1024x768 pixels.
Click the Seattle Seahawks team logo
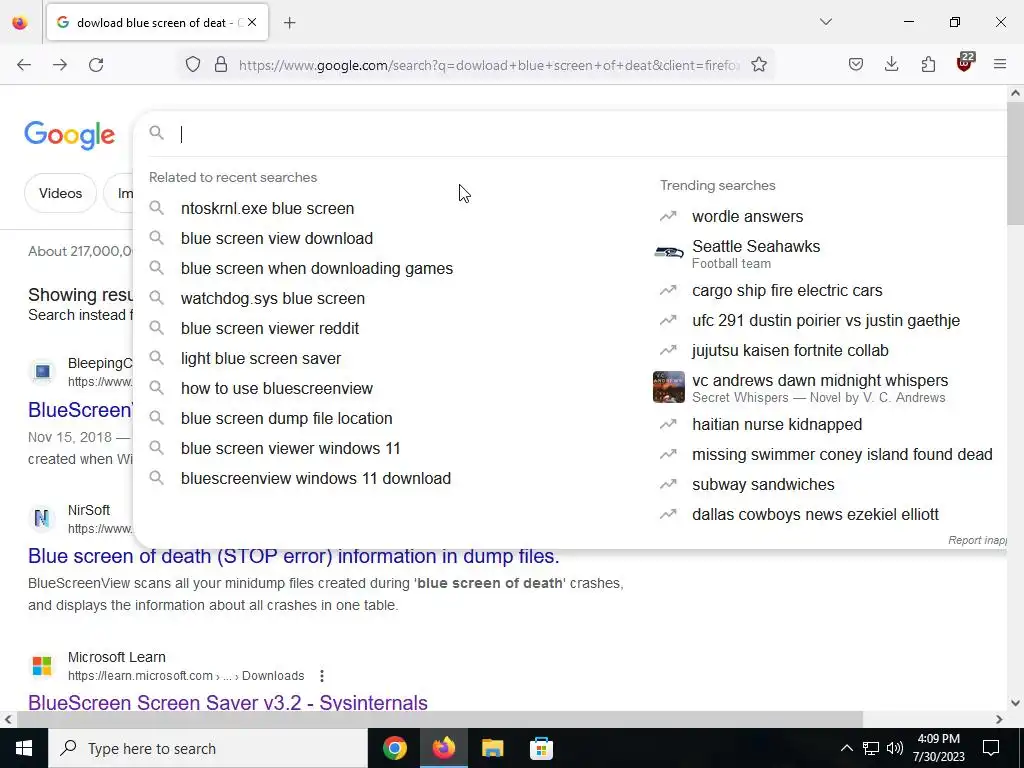669,253
